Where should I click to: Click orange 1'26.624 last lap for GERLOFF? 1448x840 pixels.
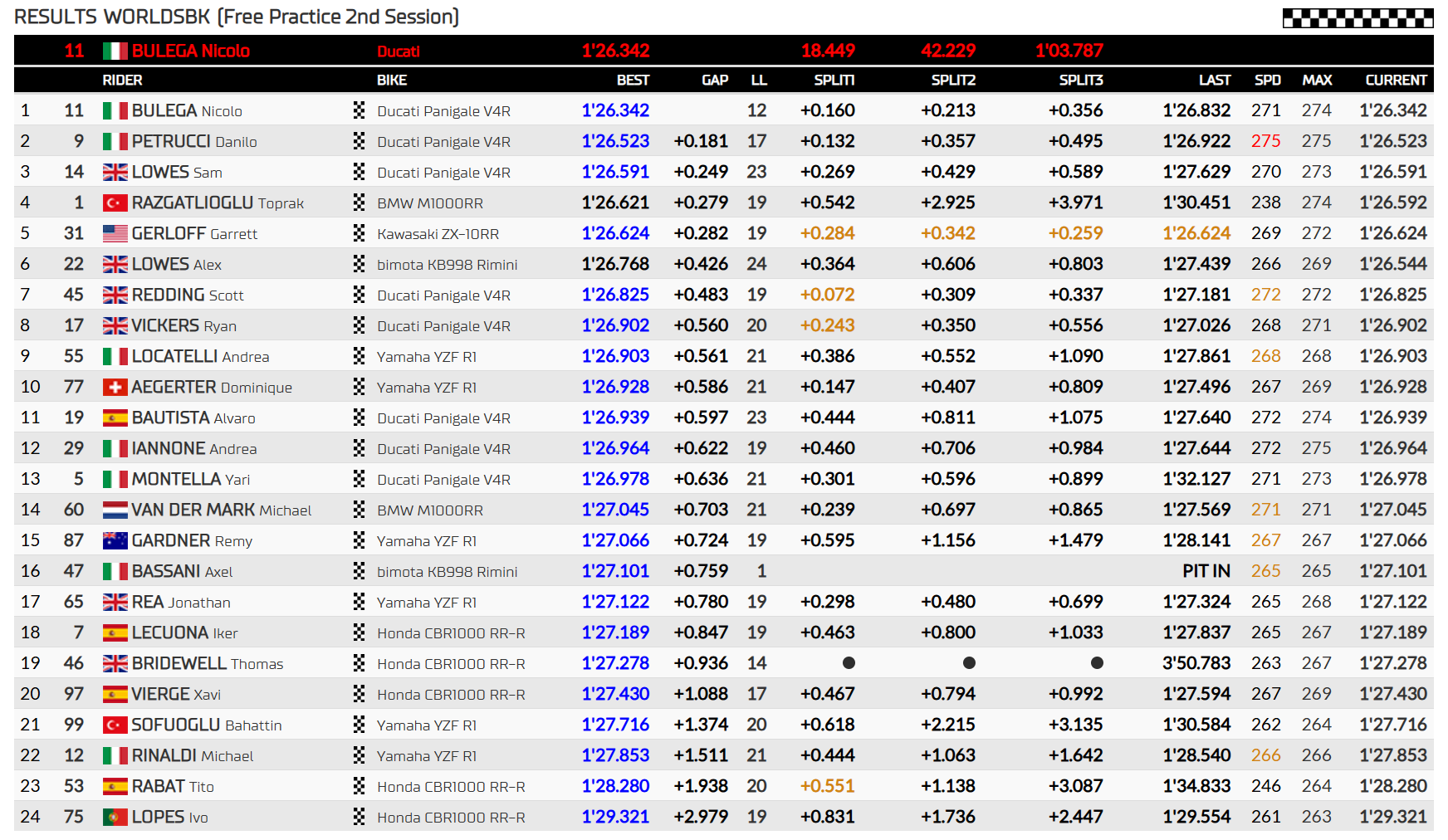pyautogui.click(x=1196, y=234)
